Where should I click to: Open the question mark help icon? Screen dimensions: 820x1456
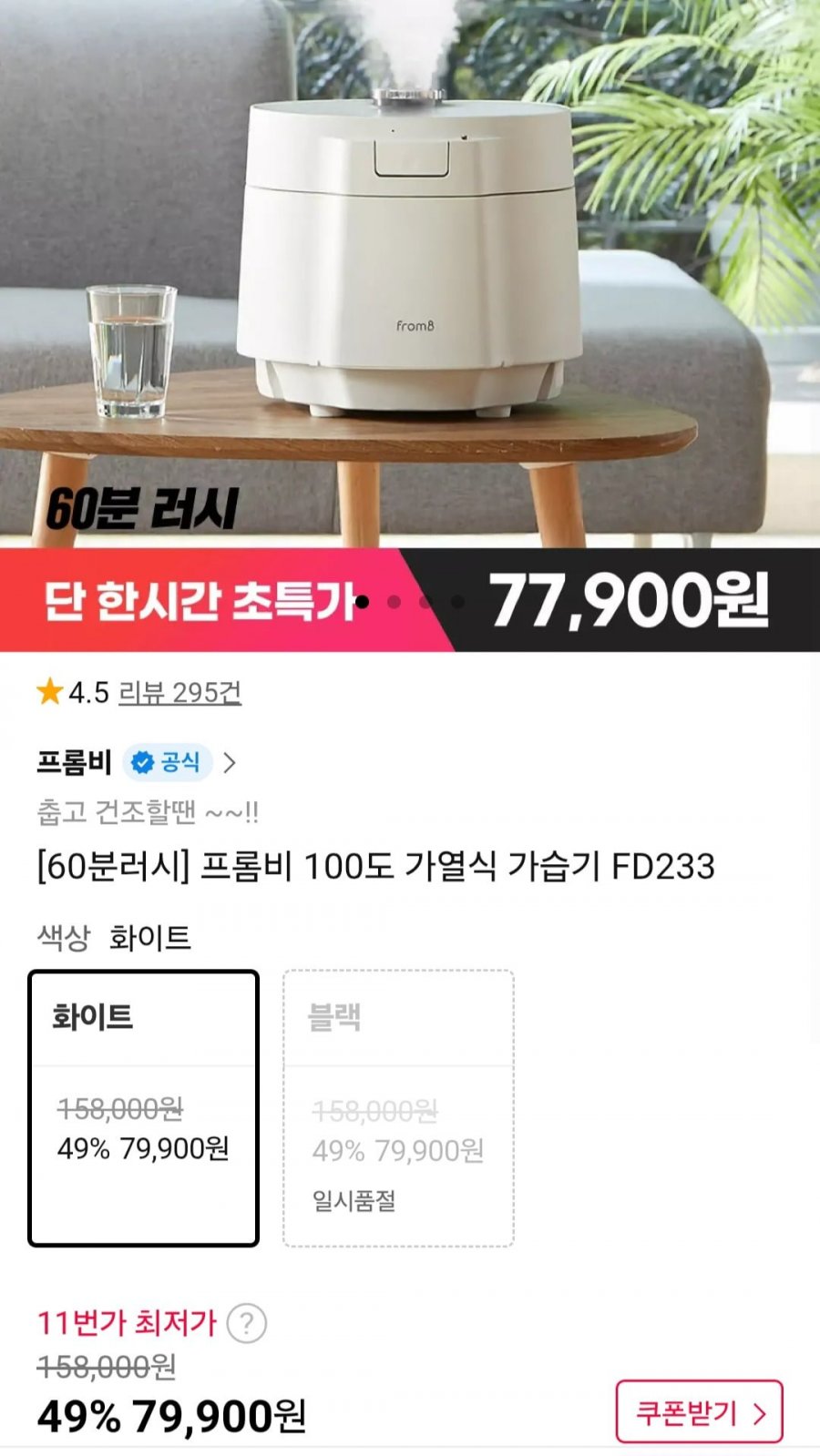coord(246,1323)
